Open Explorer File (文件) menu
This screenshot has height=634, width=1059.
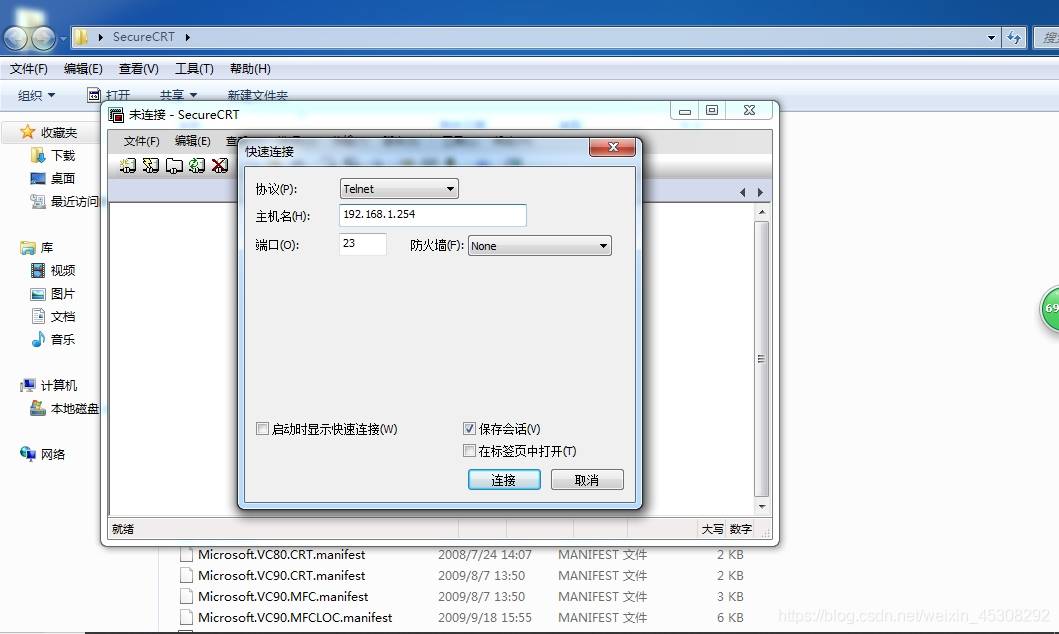(x=28, y=69)
